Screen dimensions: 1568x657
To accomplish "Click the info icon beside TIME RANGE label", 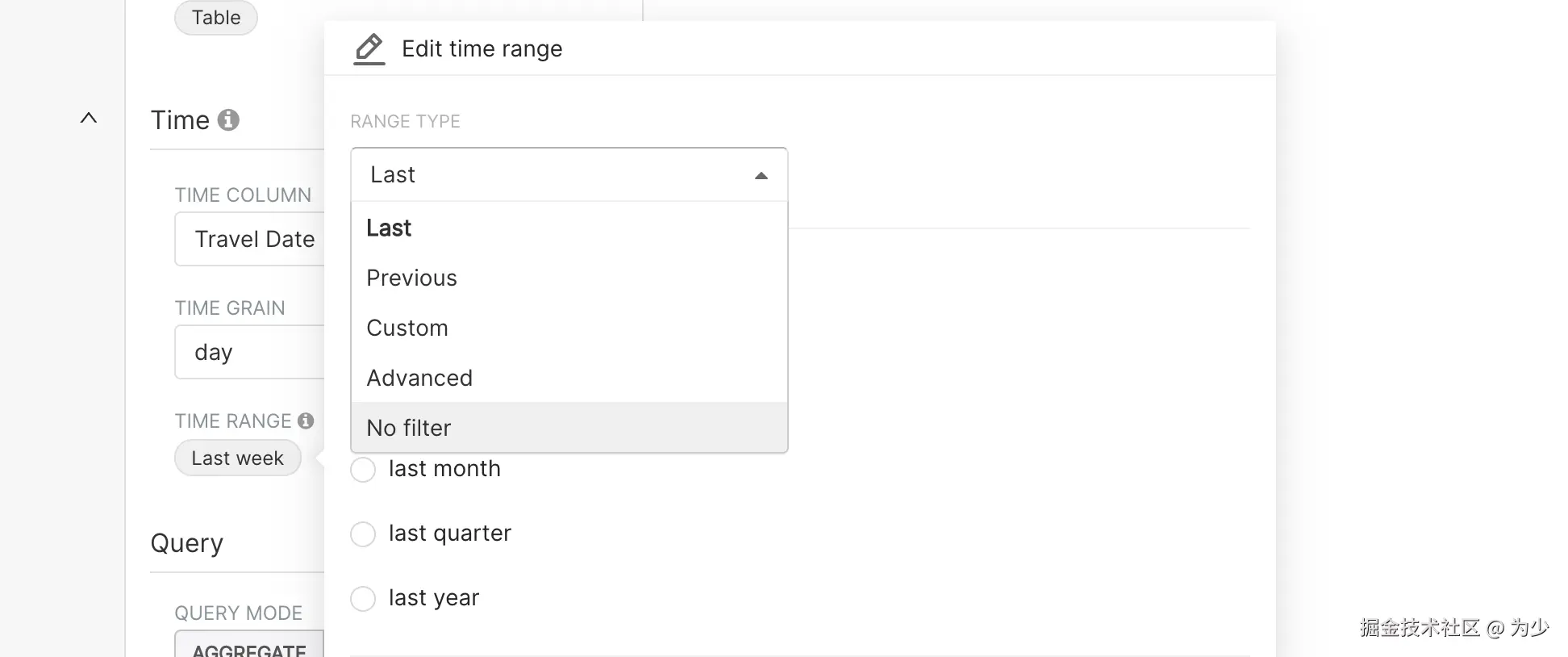I will 306,421.
